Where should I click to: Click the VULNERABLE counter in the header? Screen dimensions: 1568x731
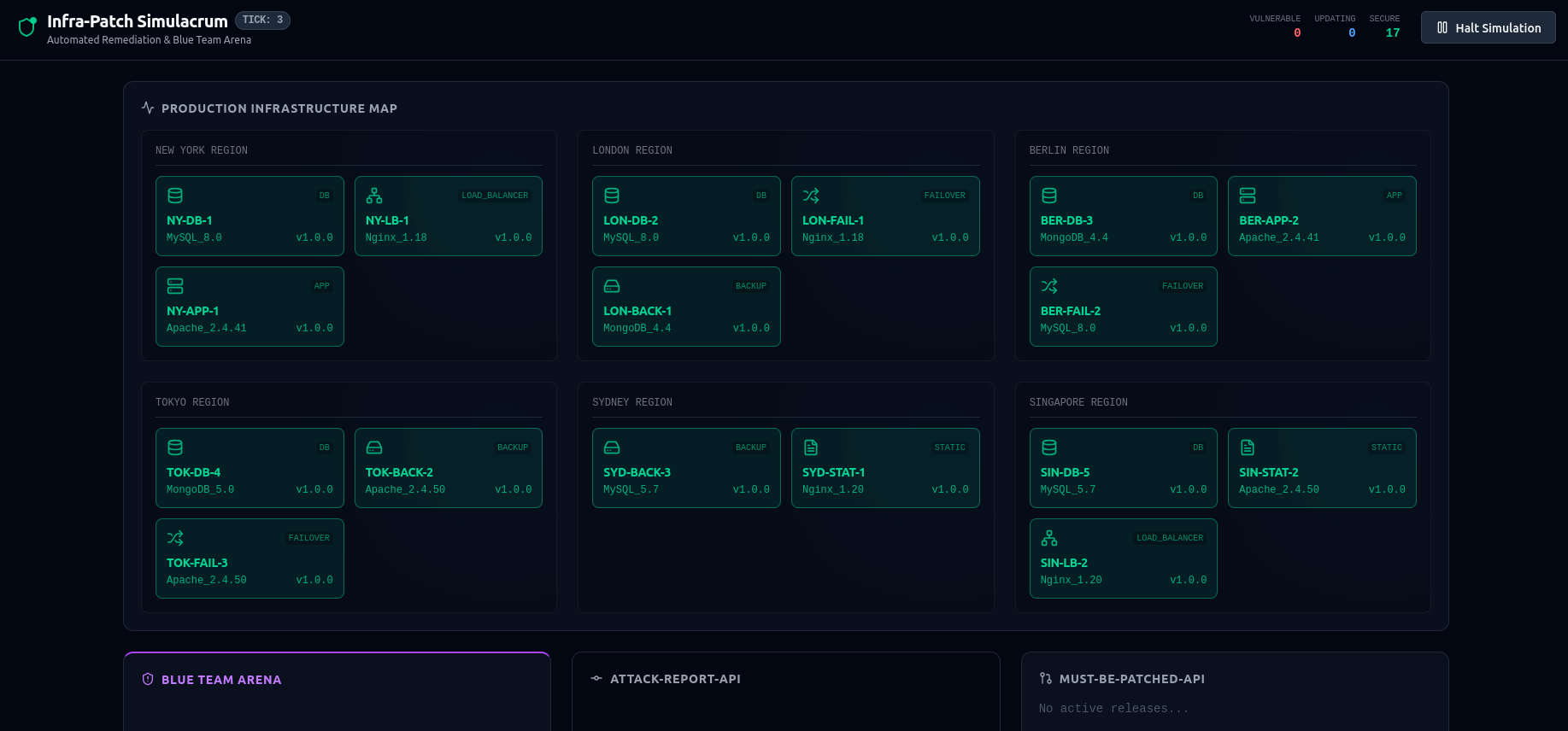pos(1275,26)
